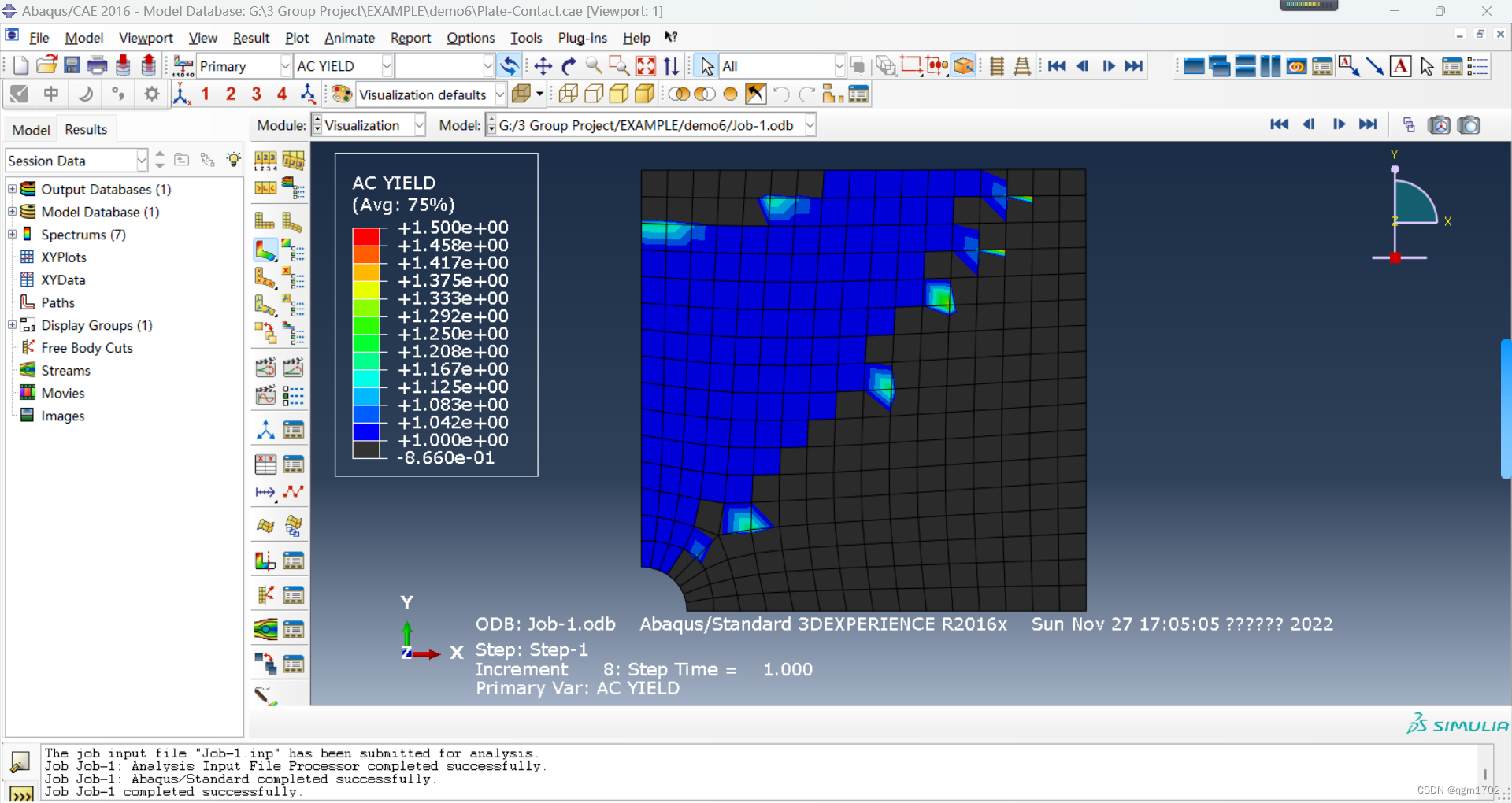Apply view button number 3
The image size is (1512, 803).
click(x=256, y=94)
